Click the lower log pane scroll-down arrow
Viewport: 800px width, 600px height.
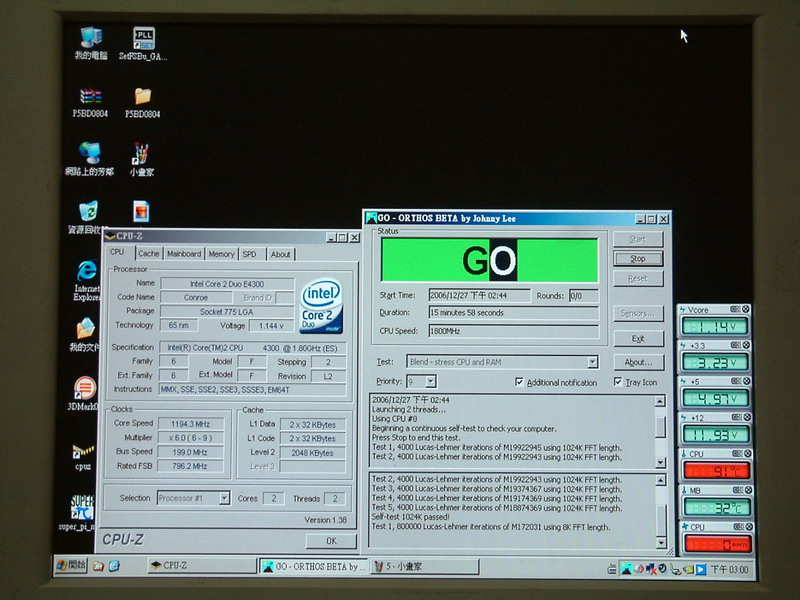(x=662, y=543)
